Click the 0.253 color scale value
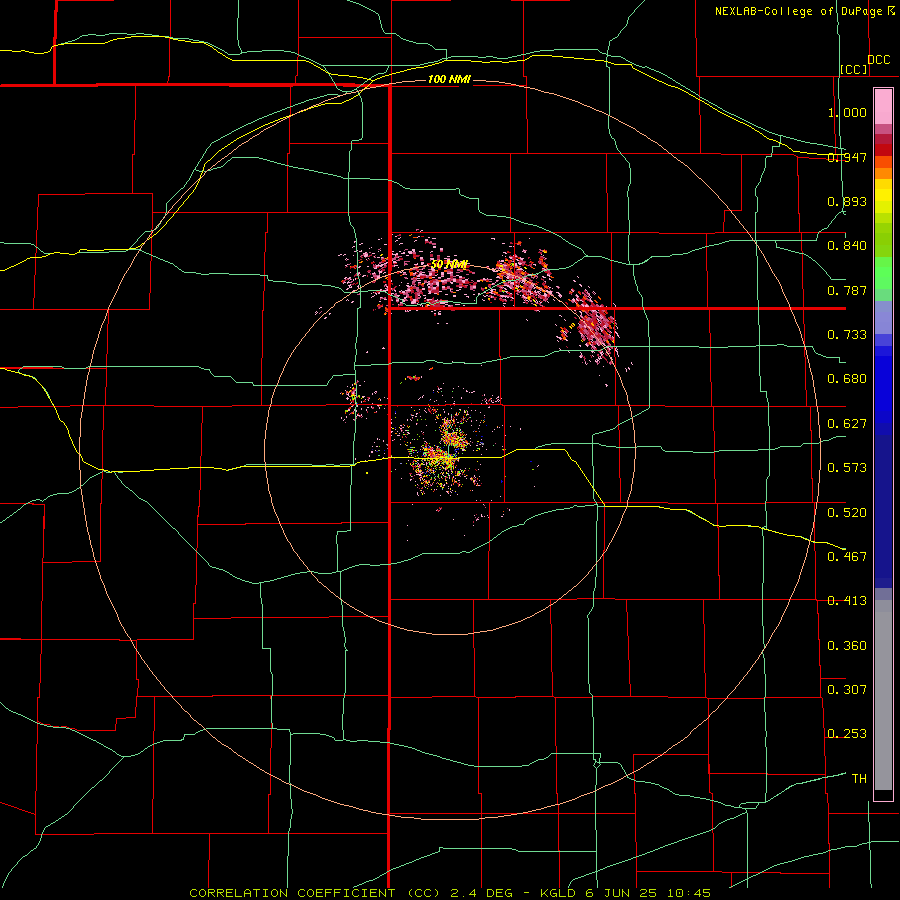 tap(847, 734)
